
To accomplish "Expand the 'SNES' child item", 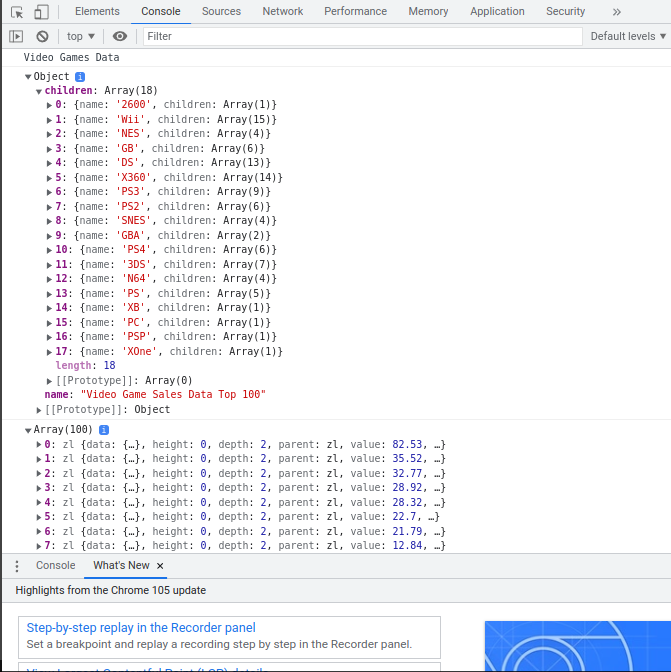I will click(49, 221).
